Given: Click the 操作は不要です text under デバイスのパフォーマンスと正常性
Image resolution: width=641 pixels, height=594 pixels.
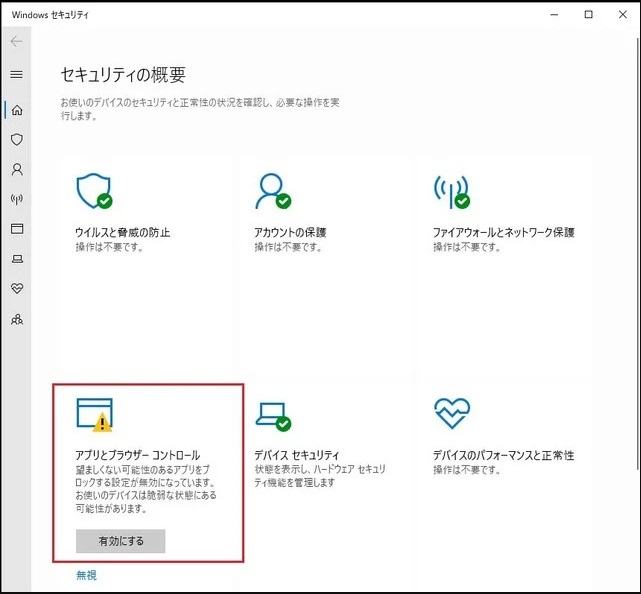Looking at the screenshot, I should click(467, 470).
